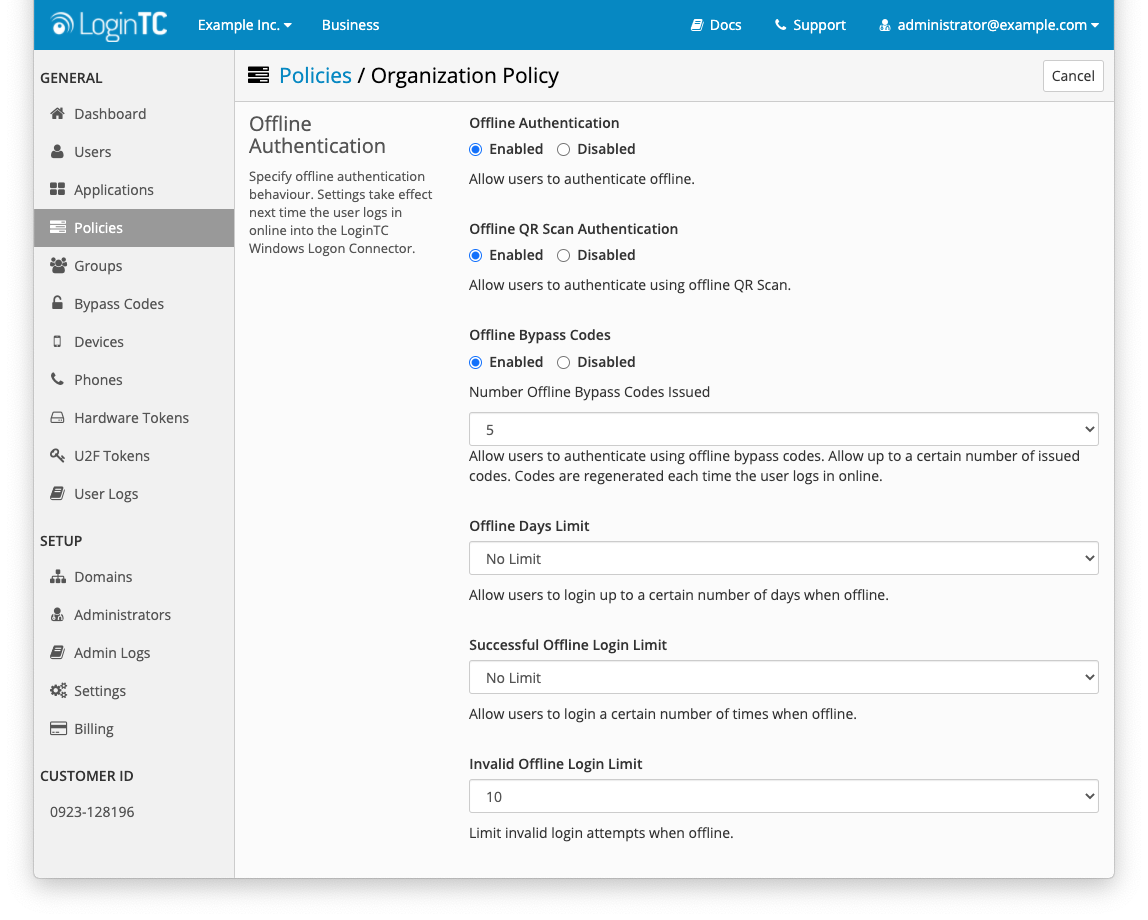Switch to the Business section

(x=350, y=25)
